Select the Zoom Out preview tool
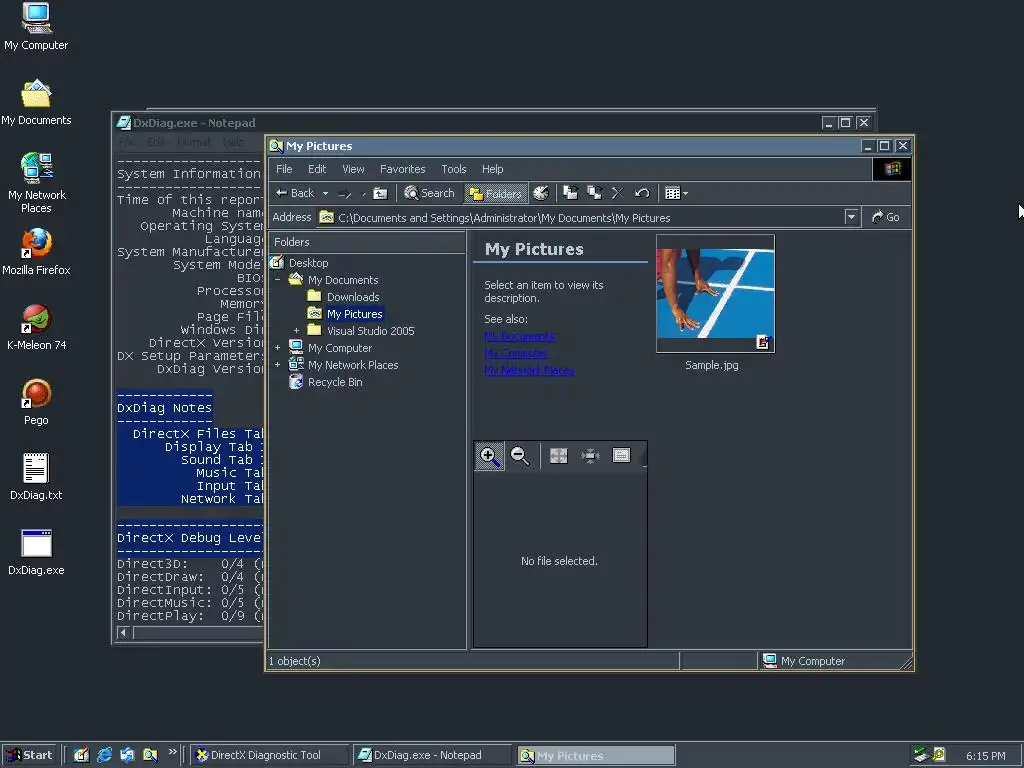 point(520,456)
